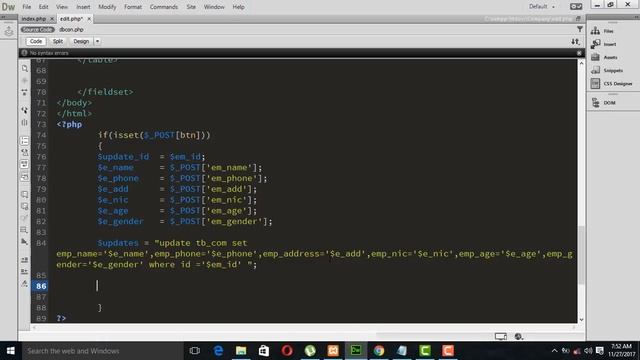Image resolution: width=640 pixels, height=360 pixels.
Task: Click the filter related files funnel icon
Action: tap(580, 29)
